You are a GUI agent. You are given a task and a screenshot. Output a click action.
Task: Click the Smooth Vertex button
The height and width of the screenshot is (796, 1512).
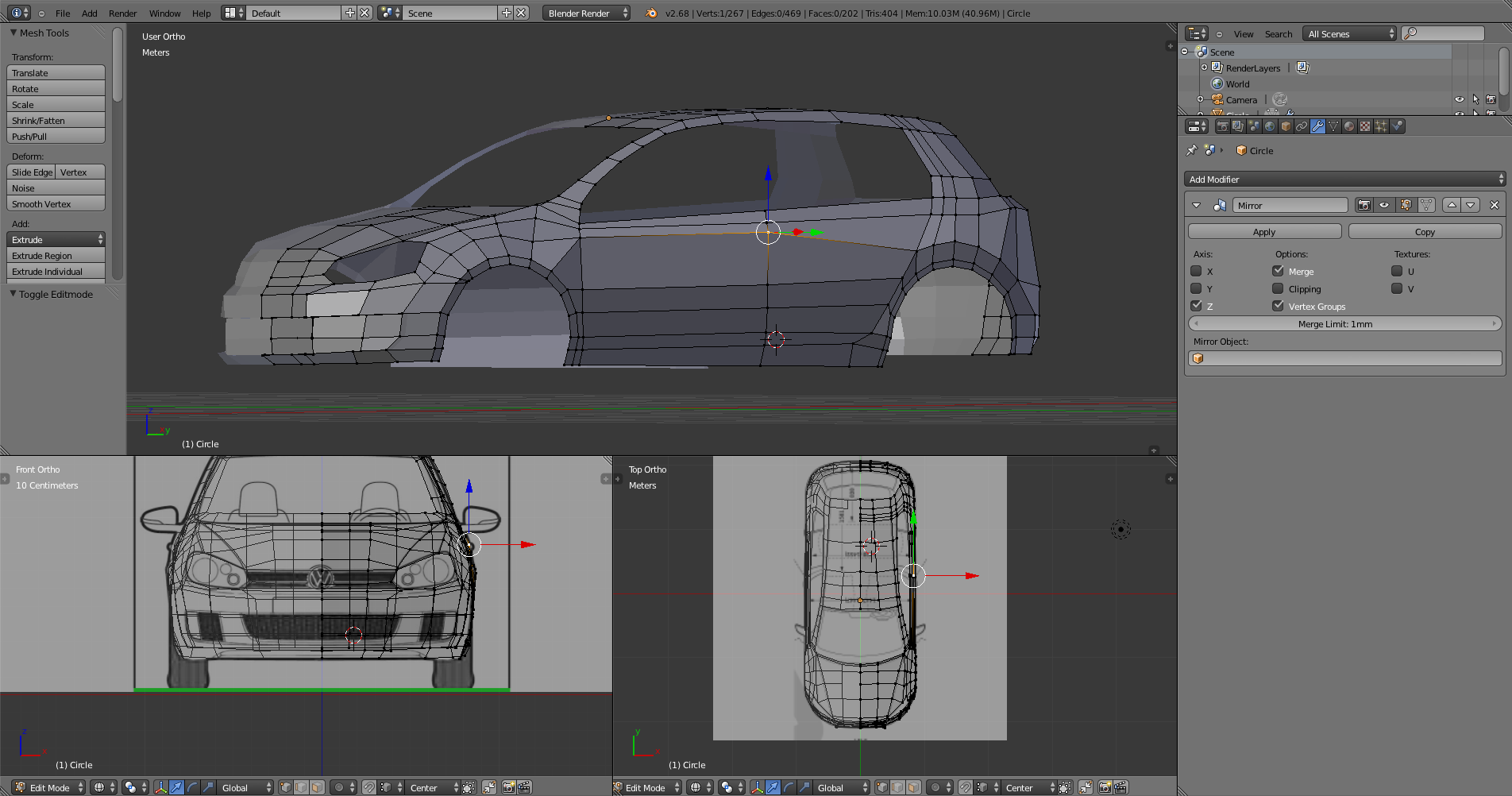point(56,204)
